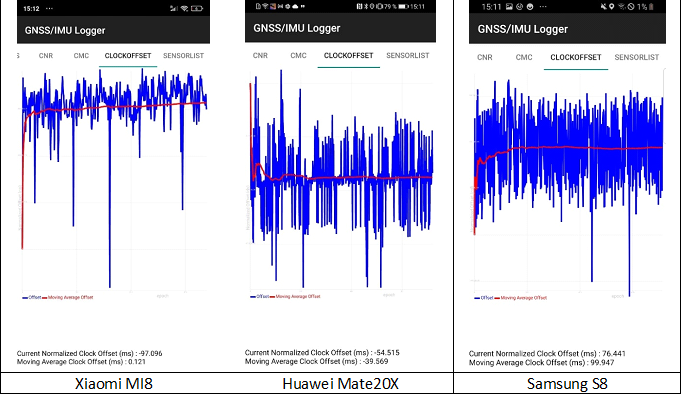Open the CMC tab on Samsung S8
This screenshot has height=404, width=688.
(524, 57)
